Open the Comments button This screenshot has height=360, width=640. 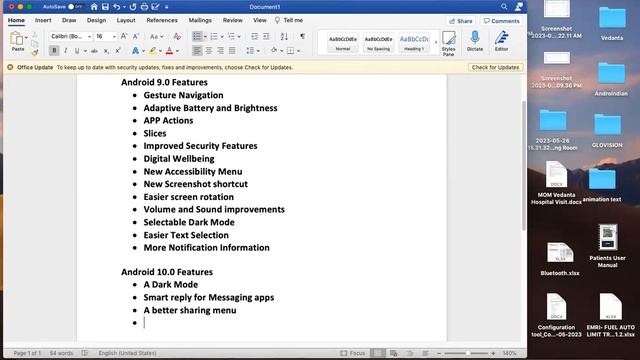[501, 21]
